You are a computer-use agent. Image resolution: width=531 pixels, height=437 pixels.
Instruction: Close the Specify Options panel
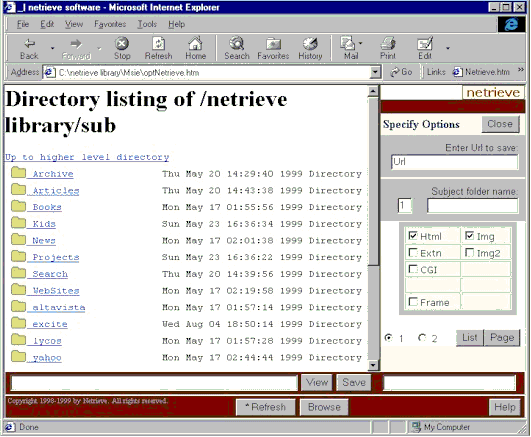500,124
